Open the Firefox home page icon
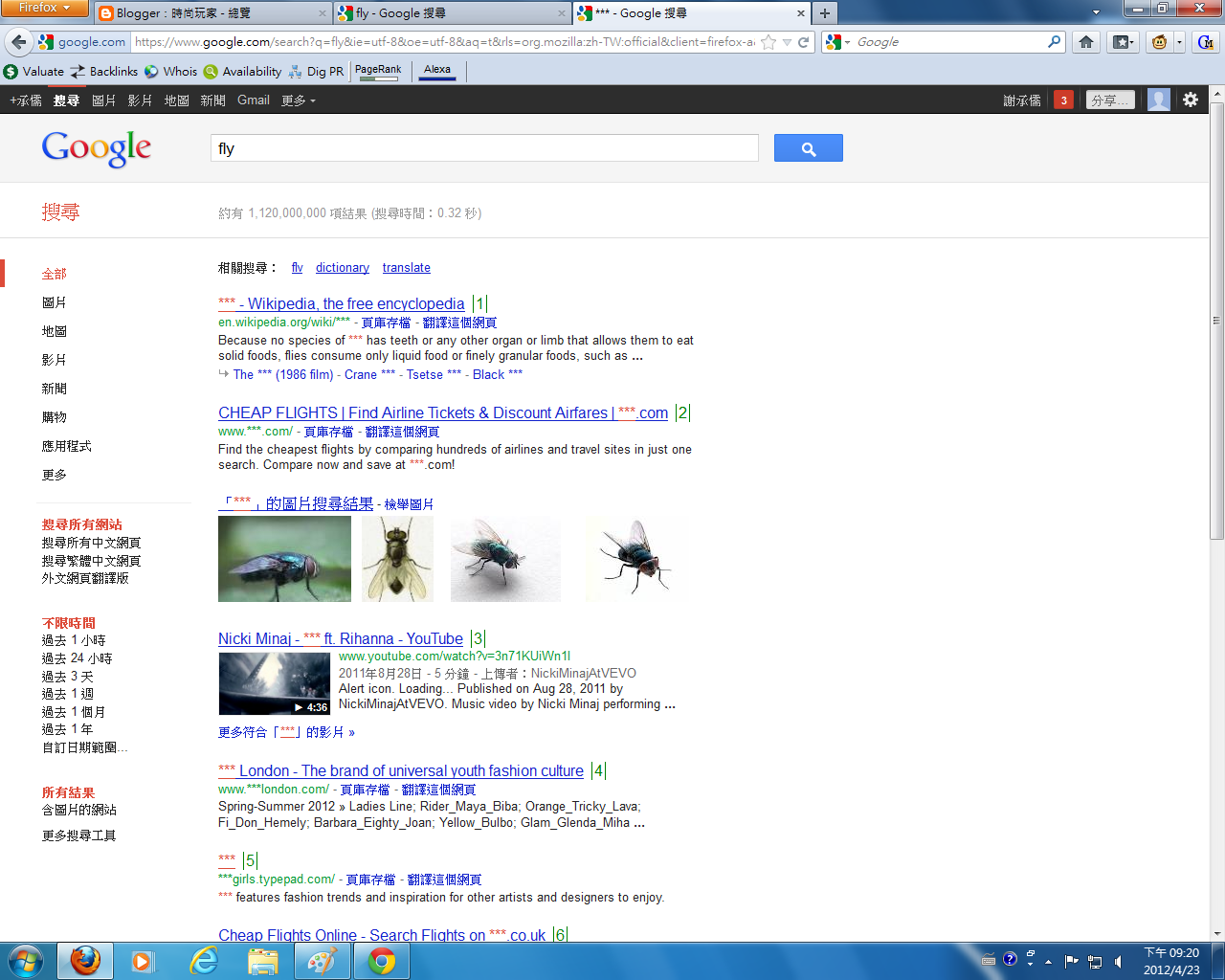1225x980 pixels. tap(1085, 42)
